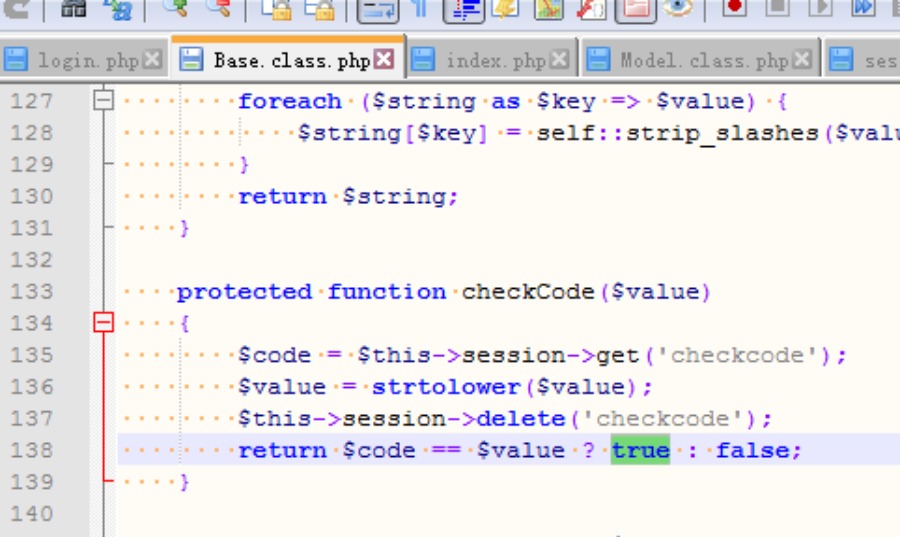This screenshot has width=900, height=537.
Task: Click the 'checkCode' function name
Action: [528, 292]
